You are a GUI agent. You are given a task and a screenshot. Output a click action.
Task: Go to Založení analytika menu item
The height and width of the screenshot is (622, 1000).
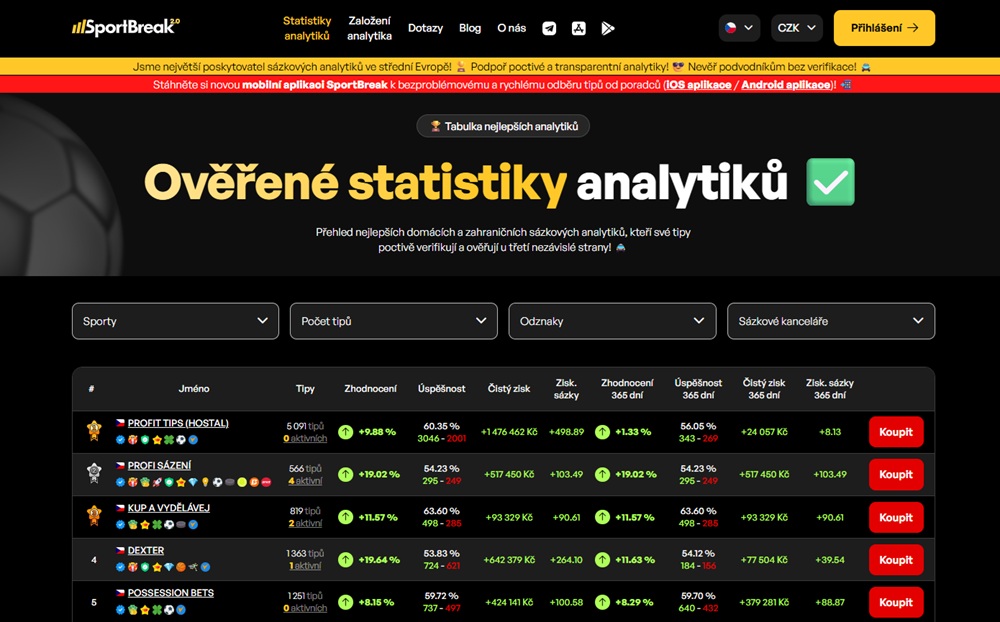[x=369, y=28]
